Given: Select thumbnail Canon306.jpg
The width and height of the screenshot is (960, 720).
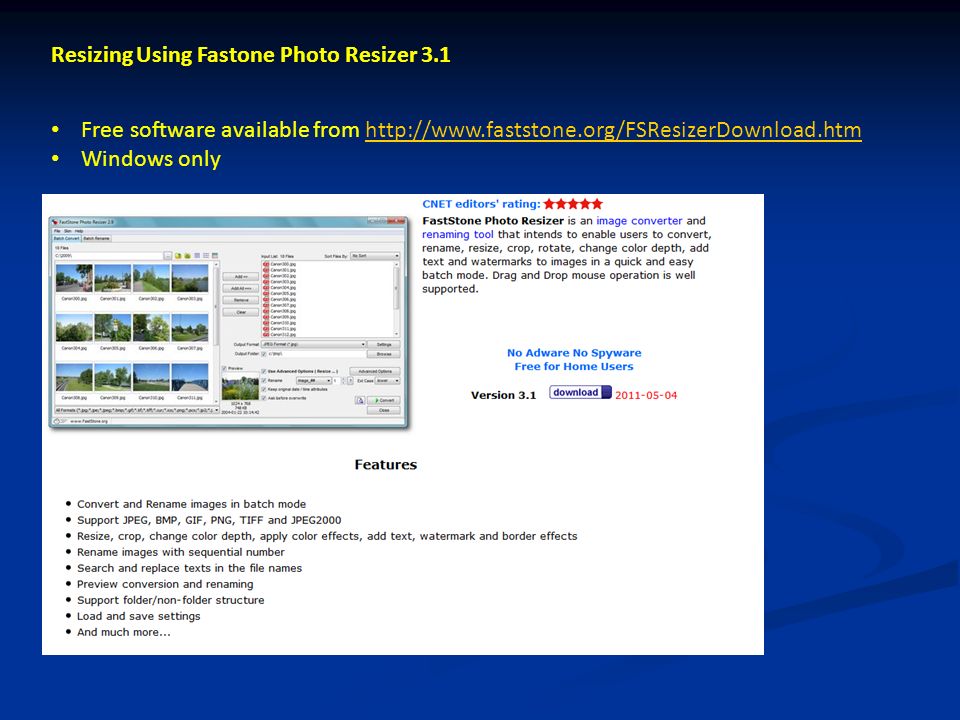Looking at the screenshot, I should click(x=151, y=328).
